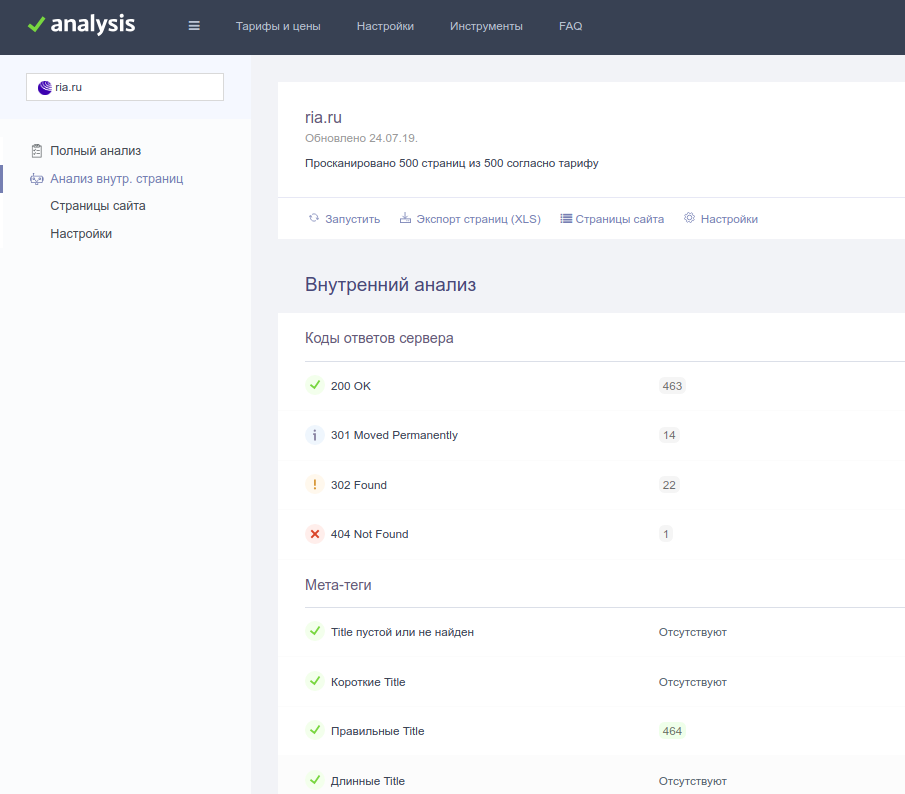The image size is (905, 794).
Task: Open the 22 count badge
Action: pyautogui.click(x=669, y=485)
